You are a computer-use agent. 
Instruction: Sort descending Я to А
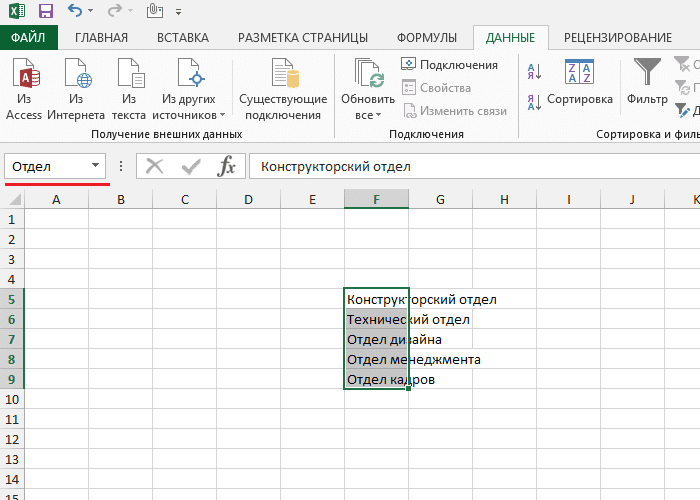[534, 102]
